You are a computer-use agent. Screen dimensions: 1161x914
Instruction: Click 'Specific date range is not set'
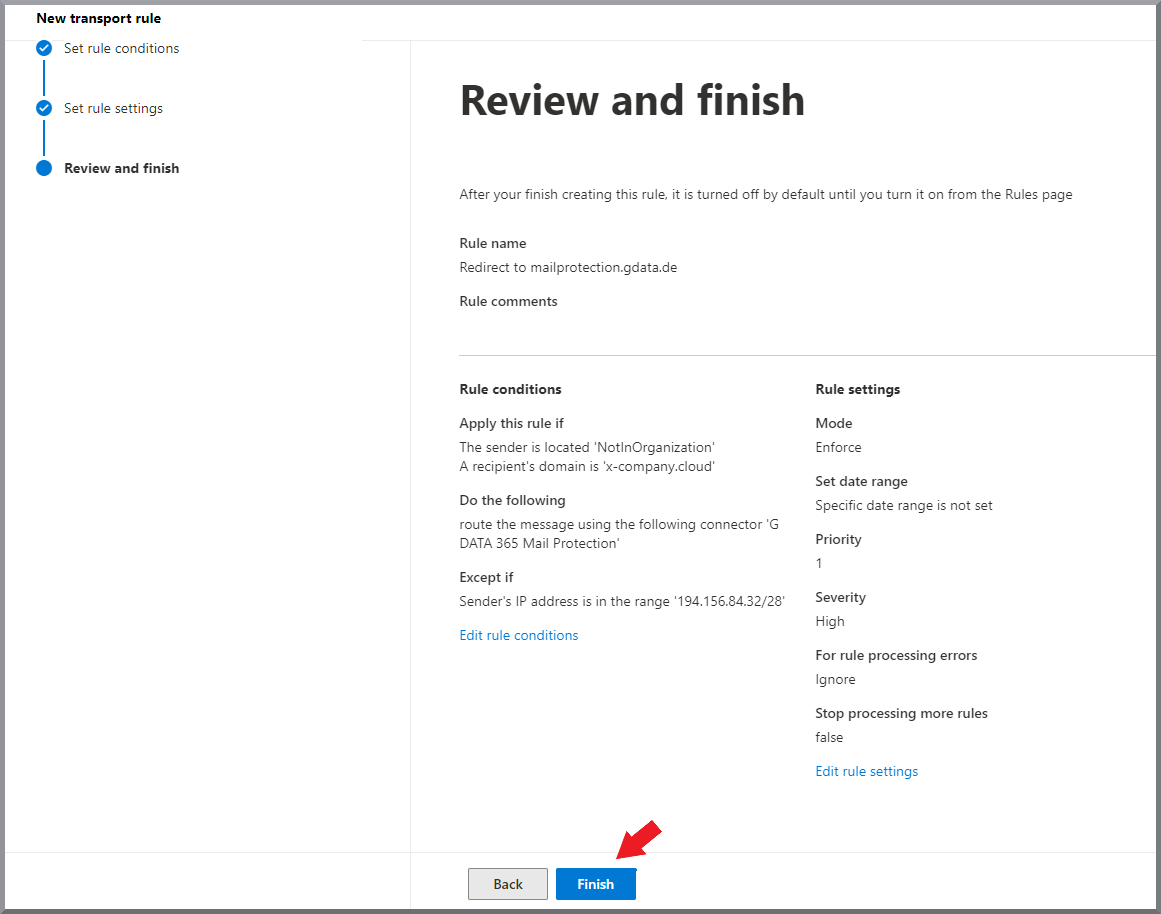pyautogui.click(x=903, y=505)
